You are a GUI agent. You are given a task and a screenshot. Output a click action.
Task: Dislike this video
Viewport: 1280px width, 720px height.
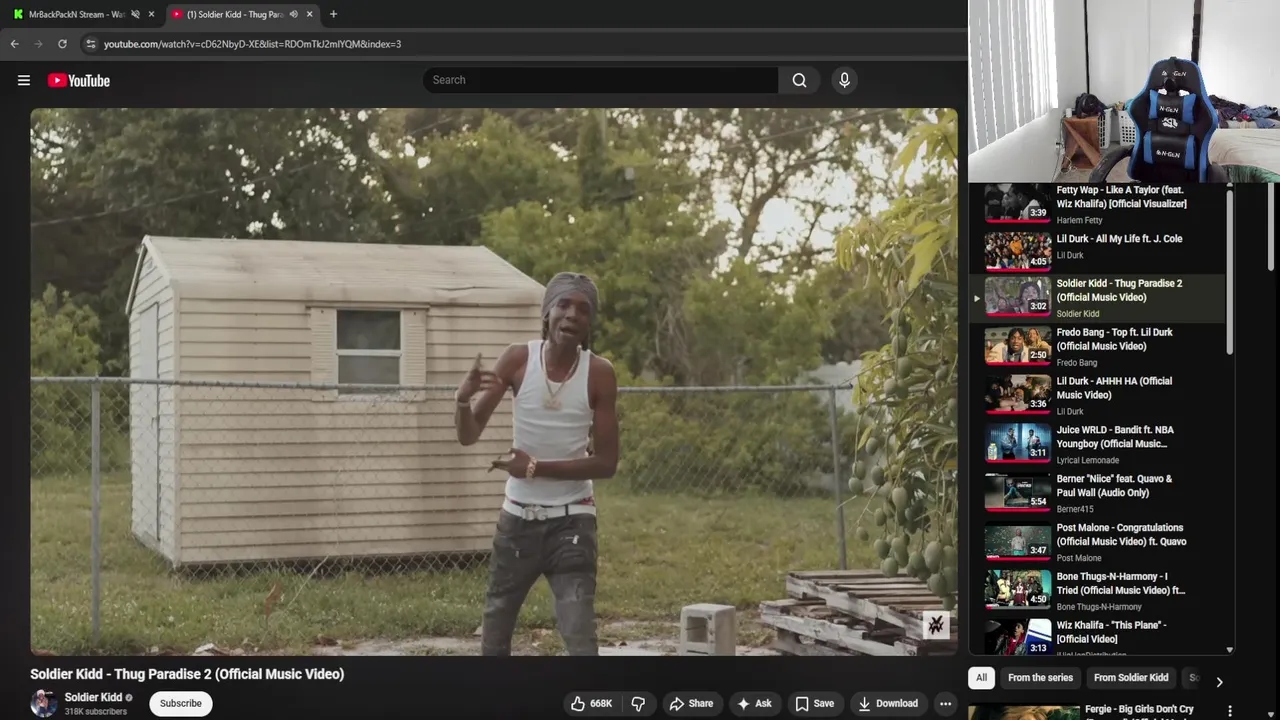pos(638,703)
